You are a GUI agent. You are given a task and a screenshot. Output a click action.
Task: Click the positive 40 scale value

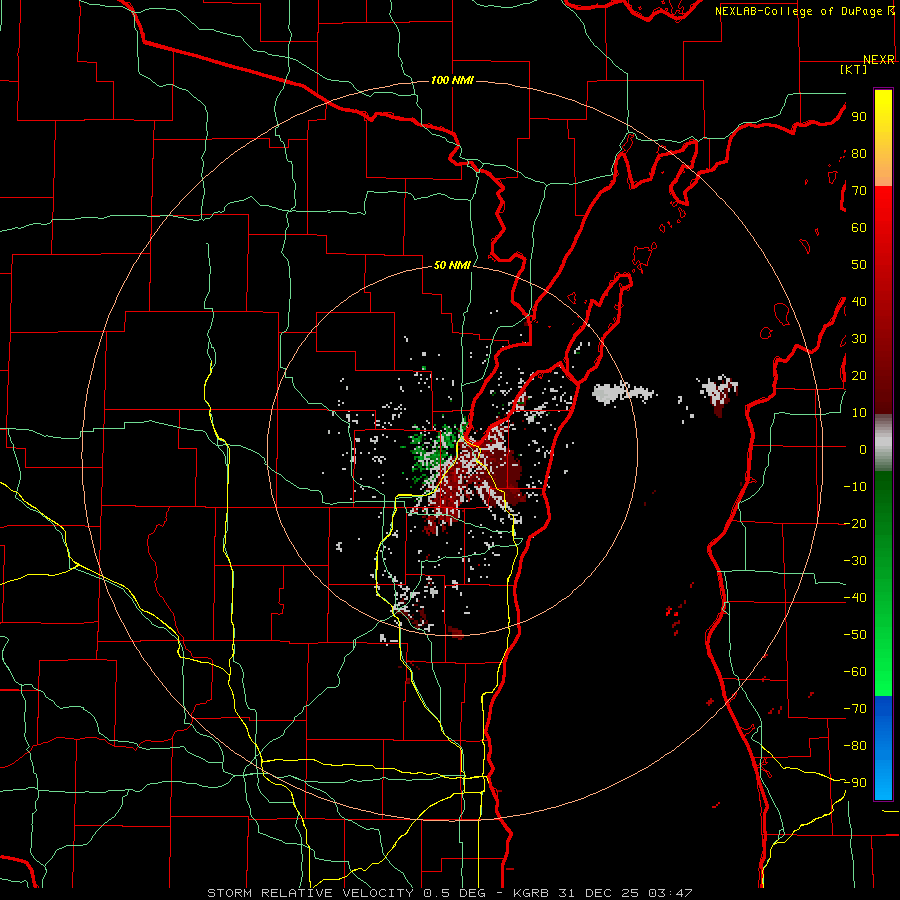[859, 301]
